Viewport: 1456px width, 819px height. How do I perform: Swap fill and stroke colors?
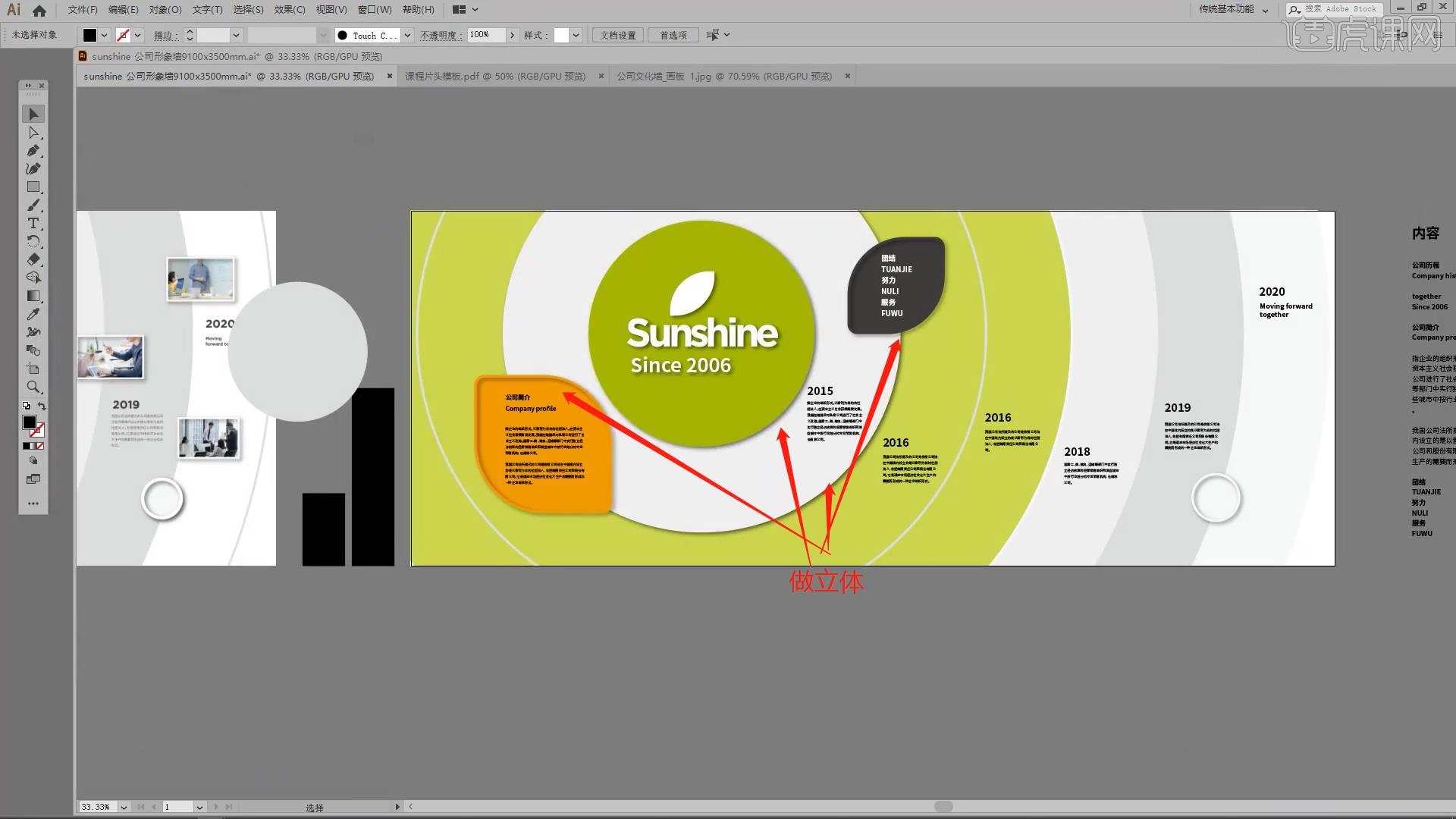point(42,406)
